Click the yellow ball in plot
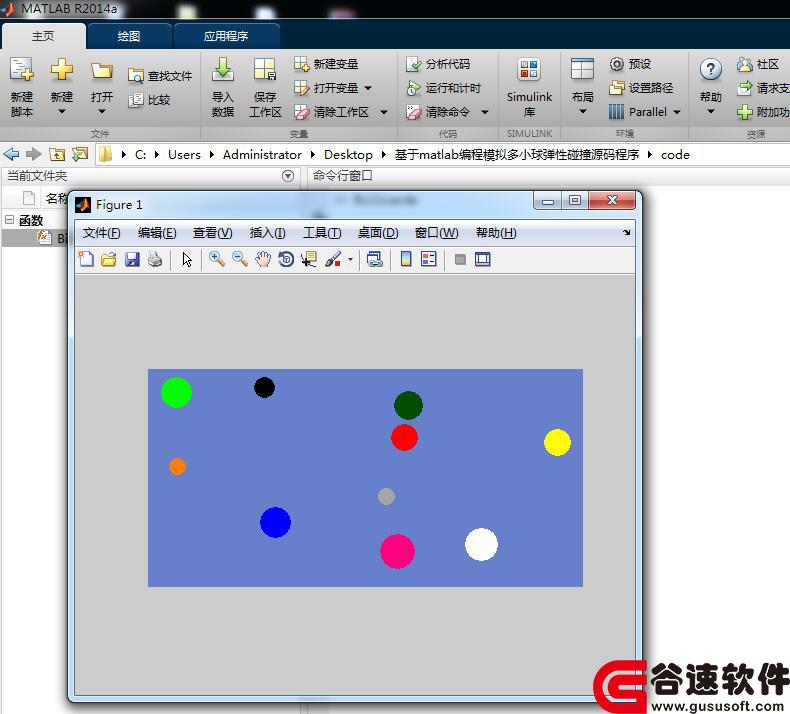790x714 pixels. [557, 442]
